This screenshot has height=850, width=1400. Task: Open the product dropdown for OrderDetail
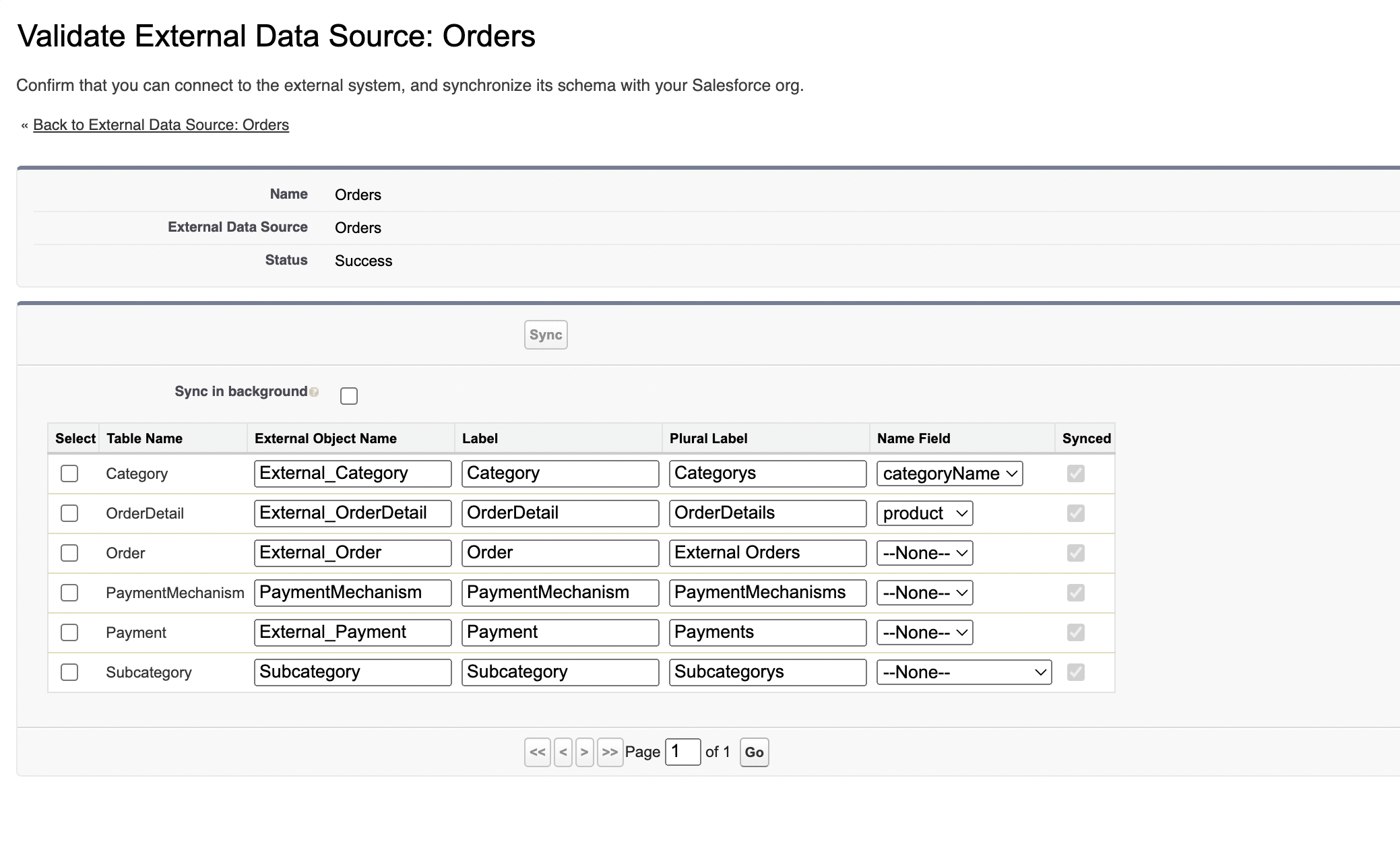(x=924, y=513)
